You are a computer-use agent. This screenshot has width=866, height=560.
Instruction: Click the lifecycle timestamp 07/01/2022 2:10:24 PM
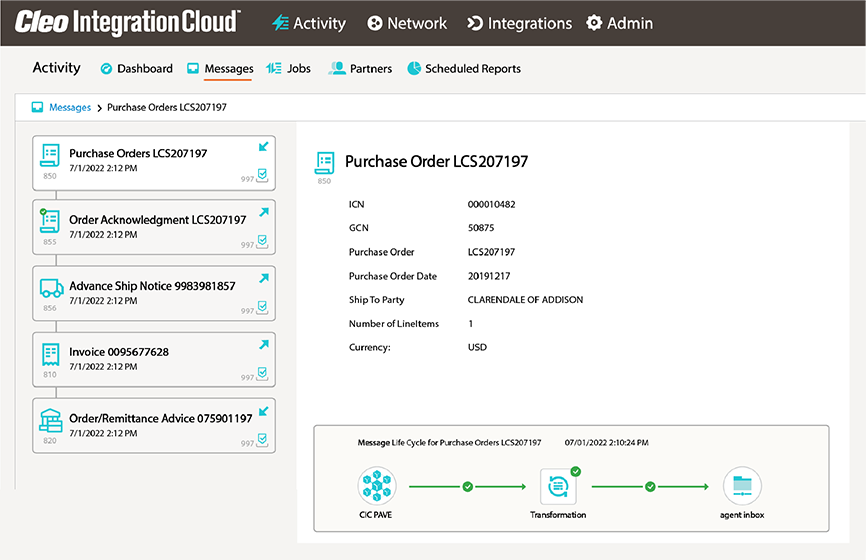click(606, 442)
